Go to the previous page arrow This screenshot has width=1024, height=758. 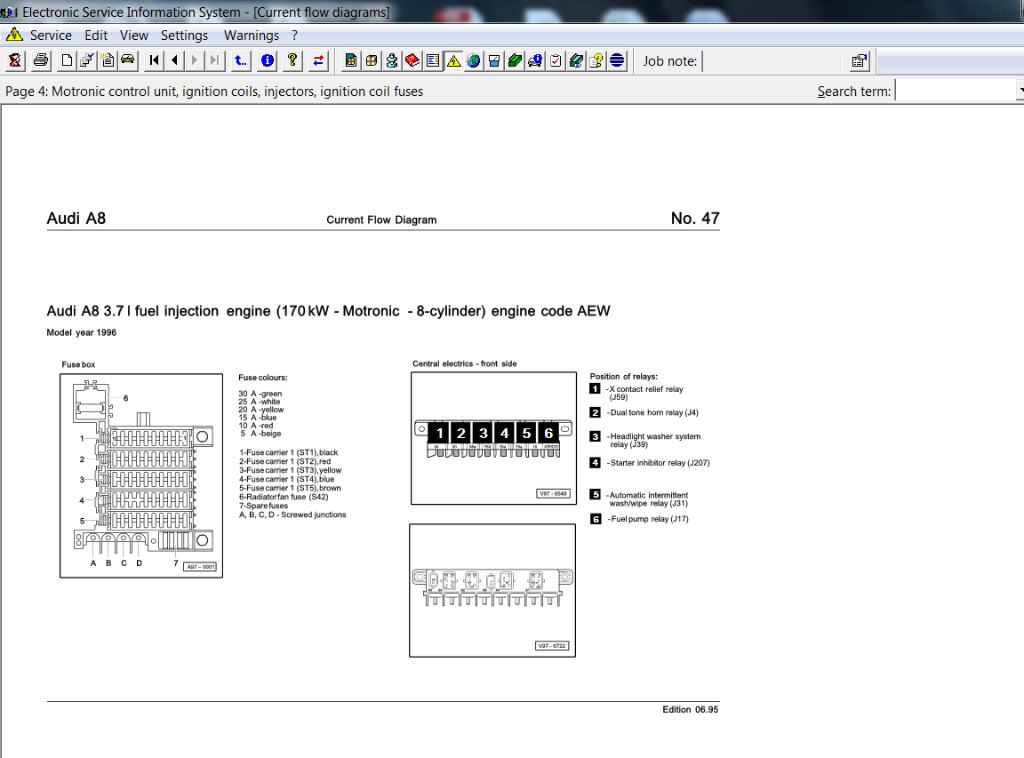[174, 61]
